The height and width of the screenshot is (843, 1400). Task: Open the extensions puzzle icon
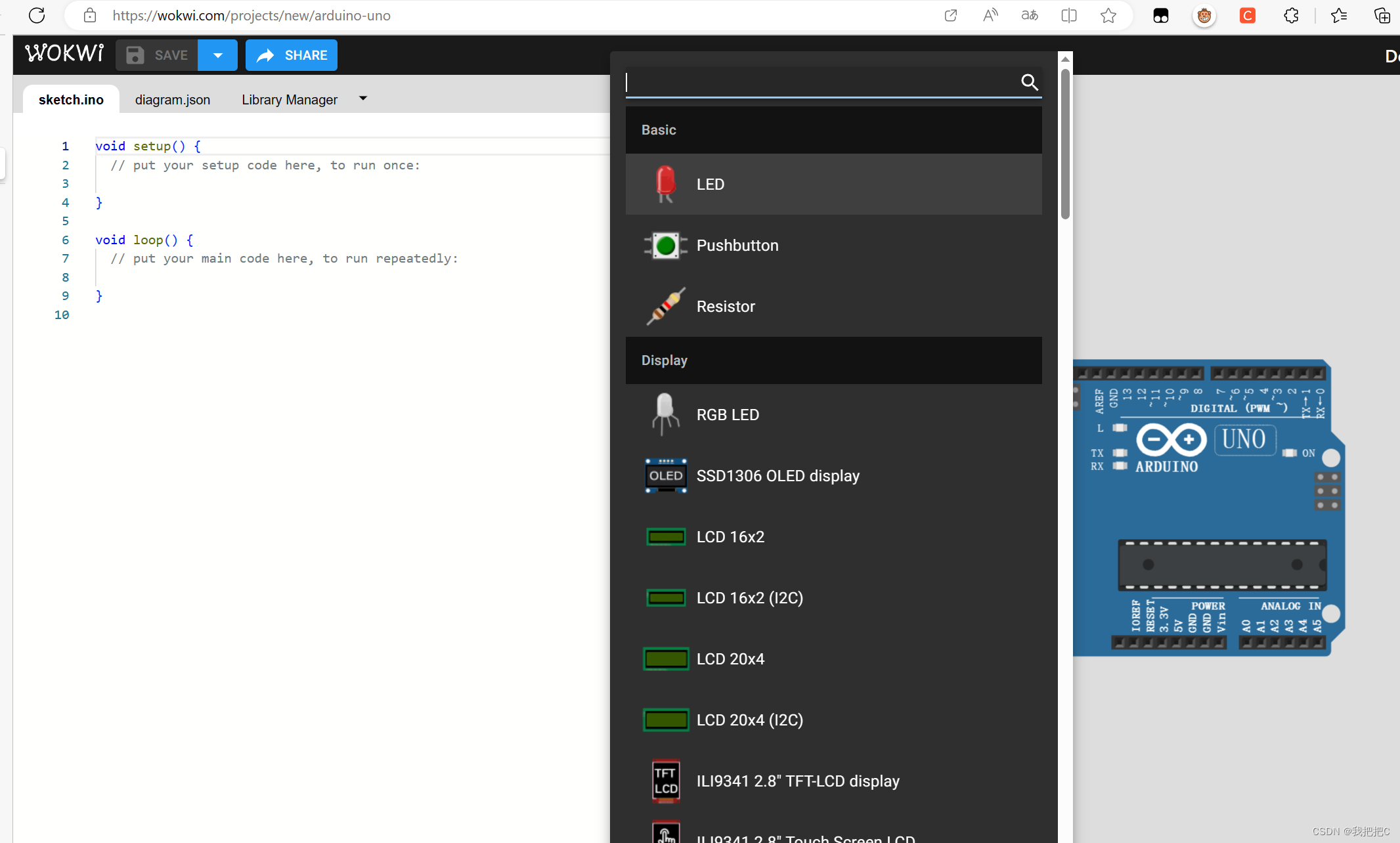(x=1291, y=15)
